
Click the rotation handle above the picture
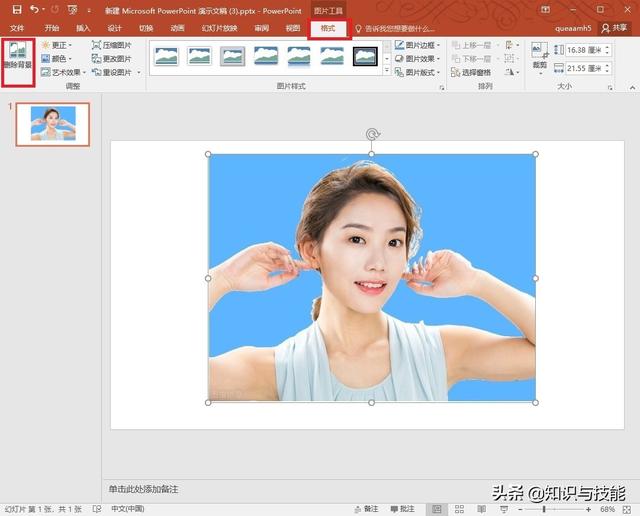(372, 134)
